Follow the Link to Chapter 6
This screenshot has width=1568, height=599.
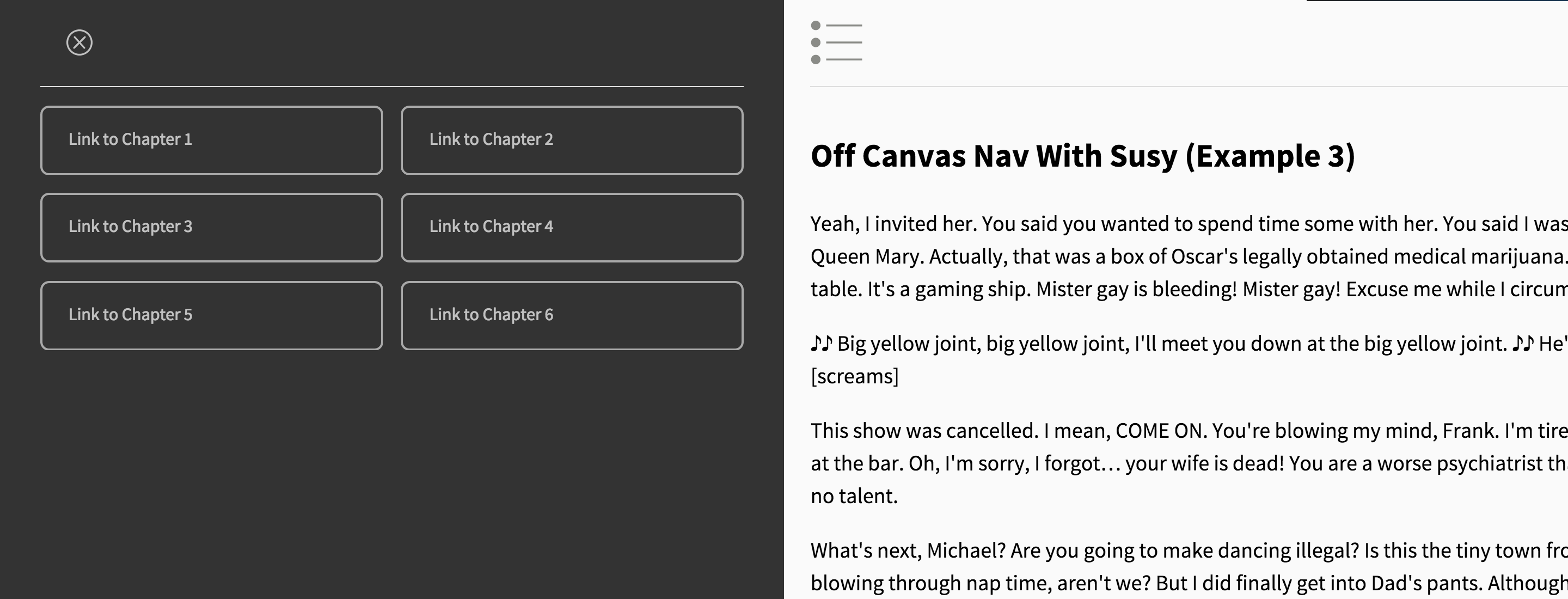571,315
